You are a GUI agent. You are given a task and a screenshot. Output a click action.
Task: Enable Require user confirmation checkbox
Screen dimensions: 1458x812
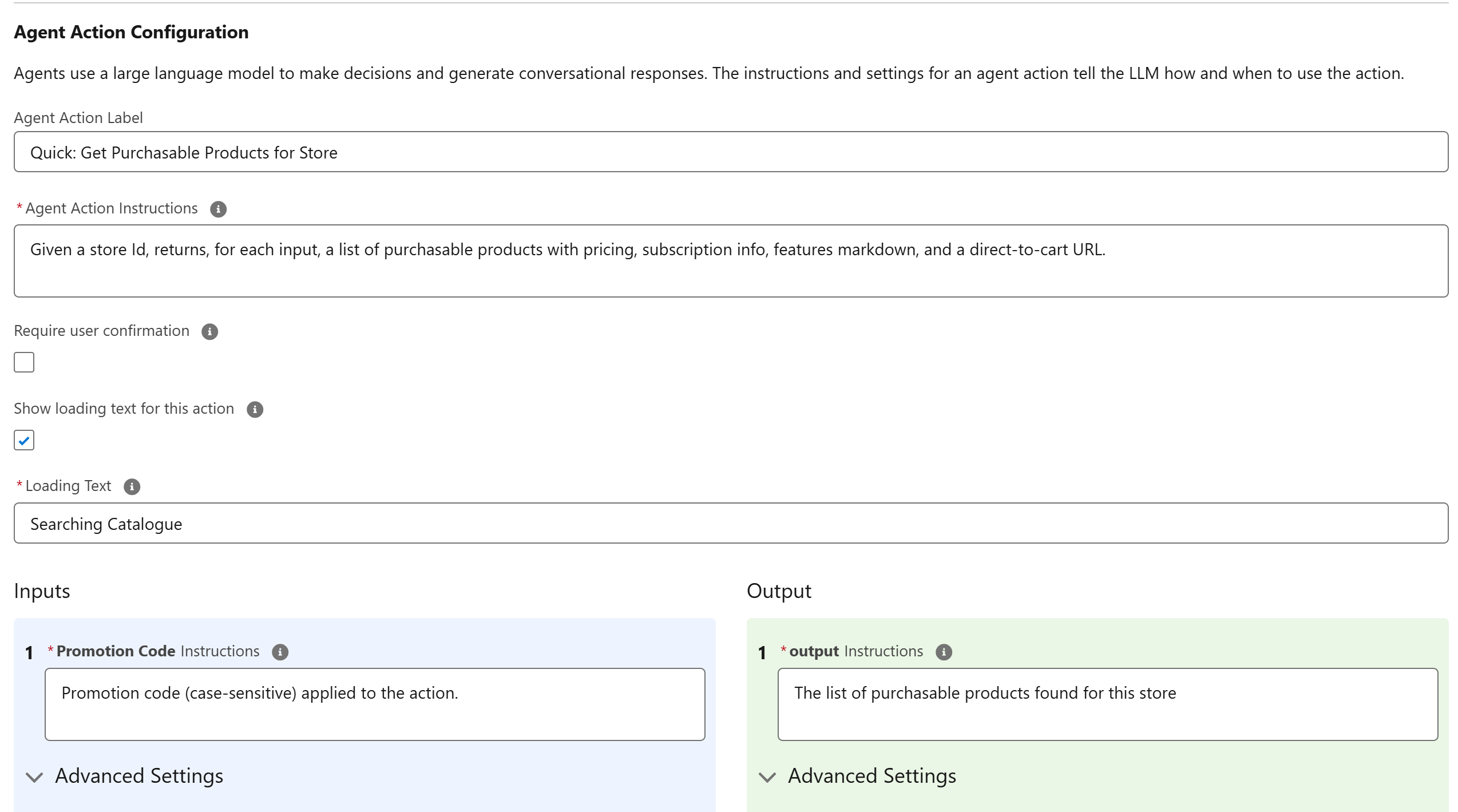coord(24,362)
